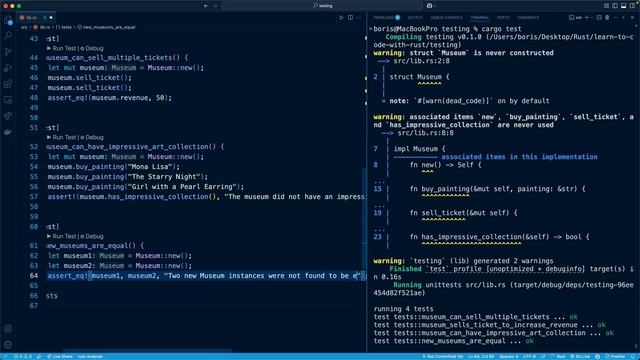Add a new terminal with plus icon

587,18
